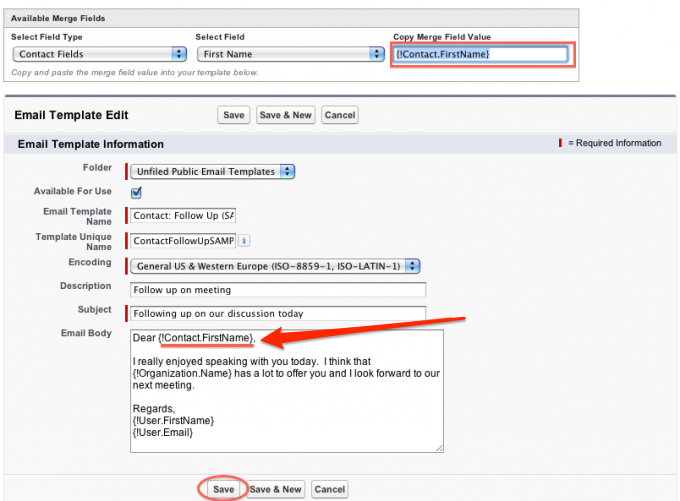Click into the Description field
The width and height of the screenshot is (680, 501).
[278, 290]
